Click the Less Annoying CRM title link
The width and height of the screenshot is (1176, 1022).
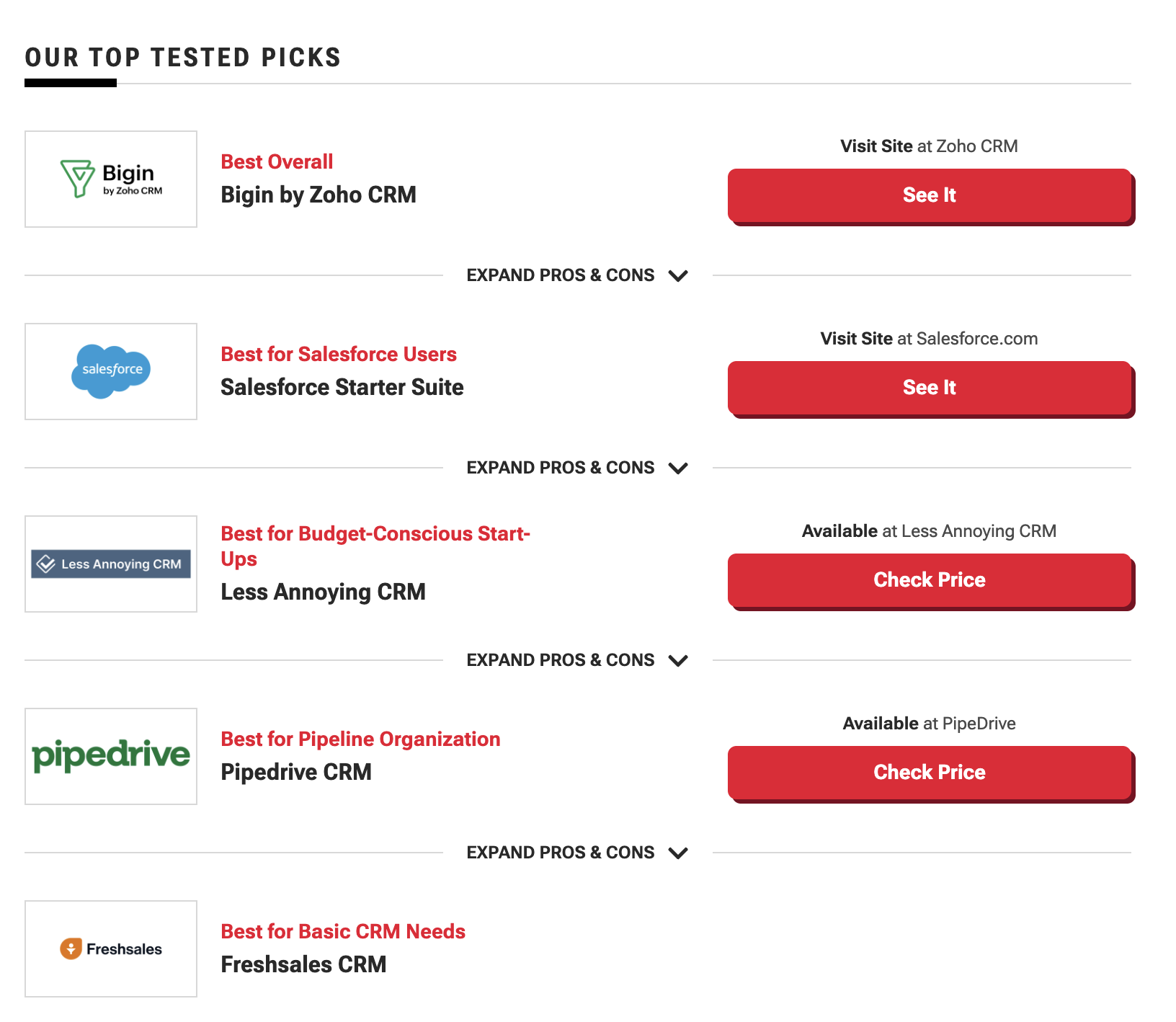[323, 592]
